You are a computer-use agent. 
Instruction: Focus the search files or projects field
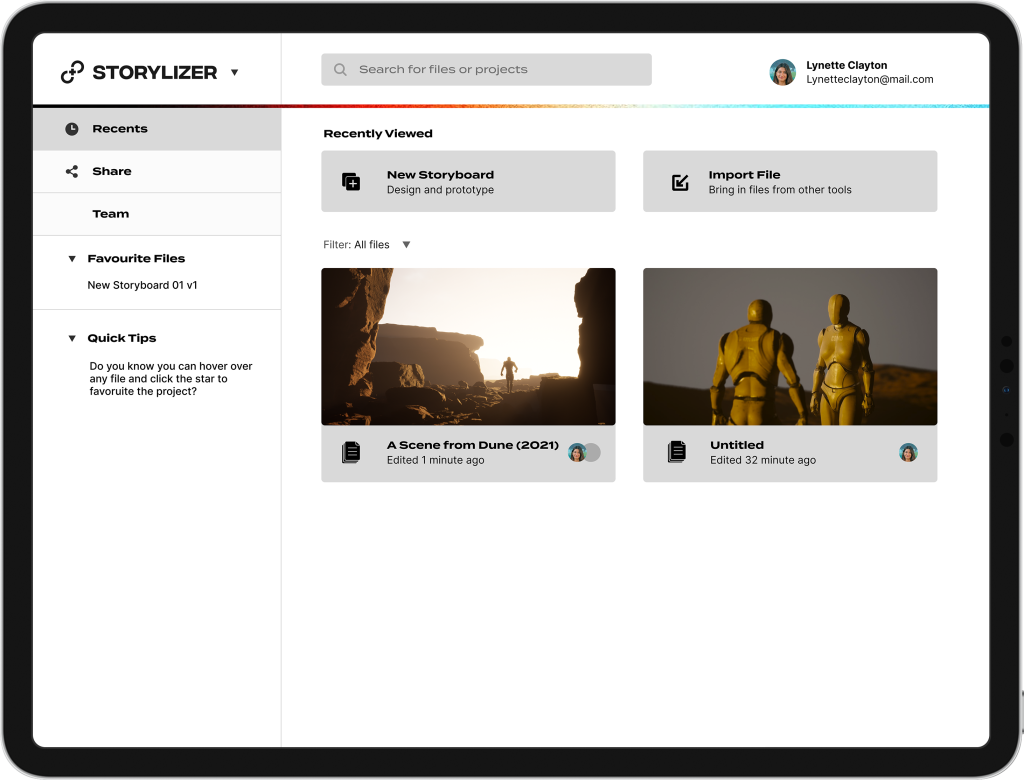[486, 69]
